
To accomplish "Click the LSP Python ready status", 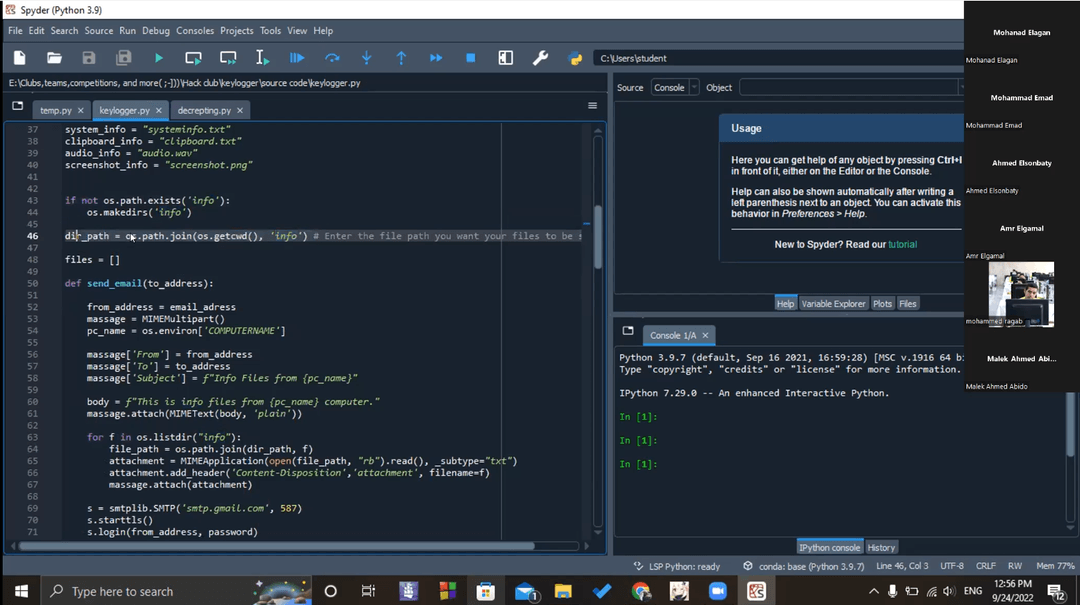I will [676, 566].
